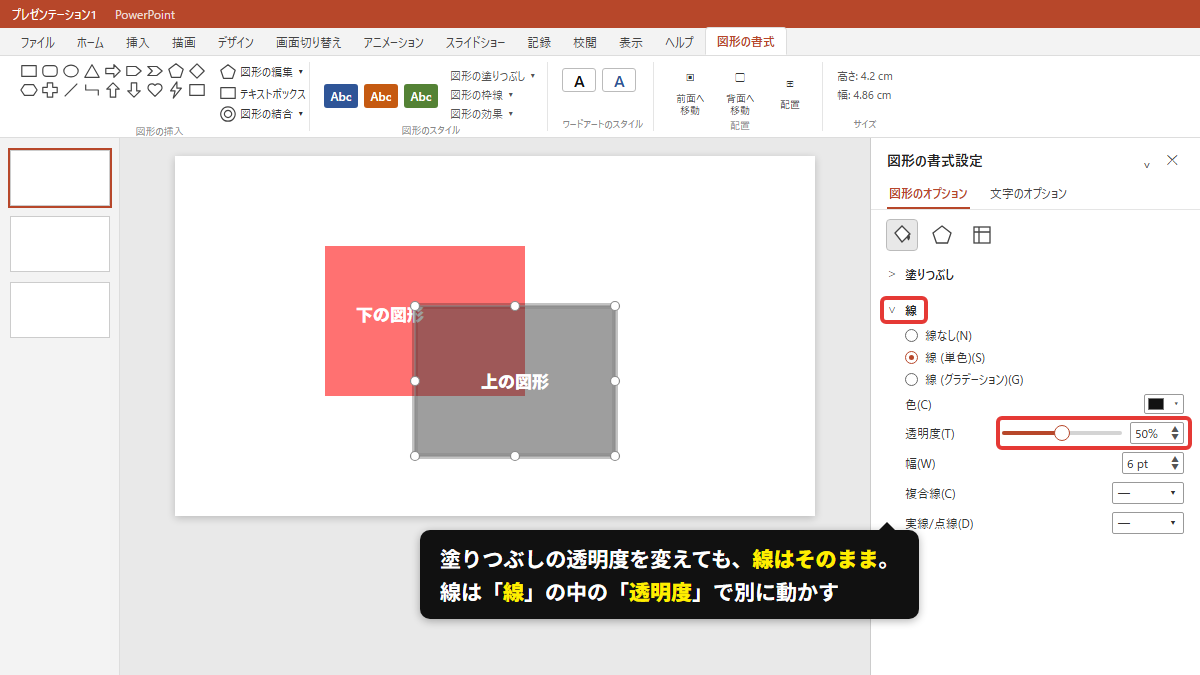
Task: Open the 図形の結合 dropdown
Action: [262, 114]
